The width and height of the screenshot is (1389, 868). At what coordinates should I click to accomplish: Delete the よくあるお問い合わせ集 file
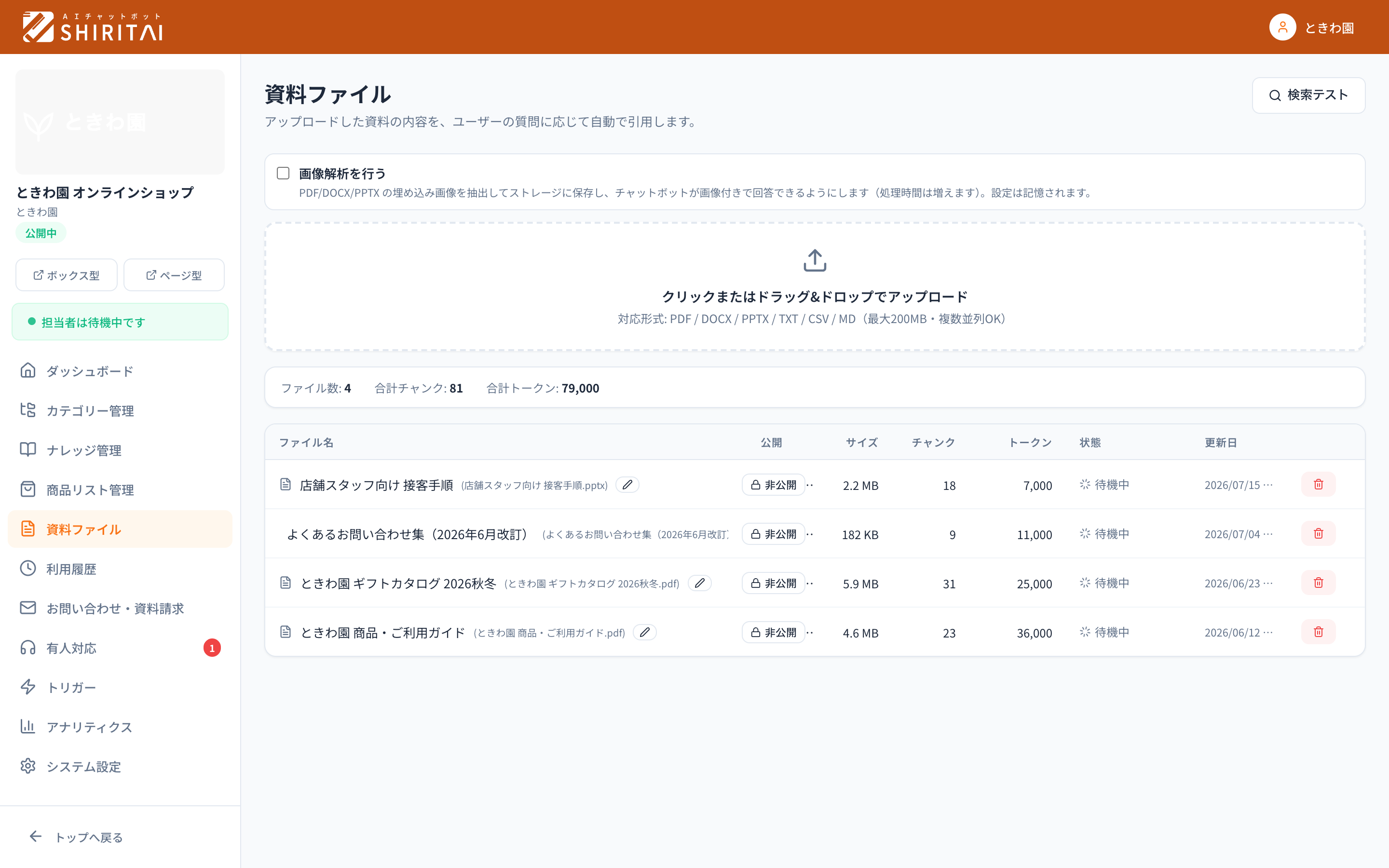coord(1318,534)
